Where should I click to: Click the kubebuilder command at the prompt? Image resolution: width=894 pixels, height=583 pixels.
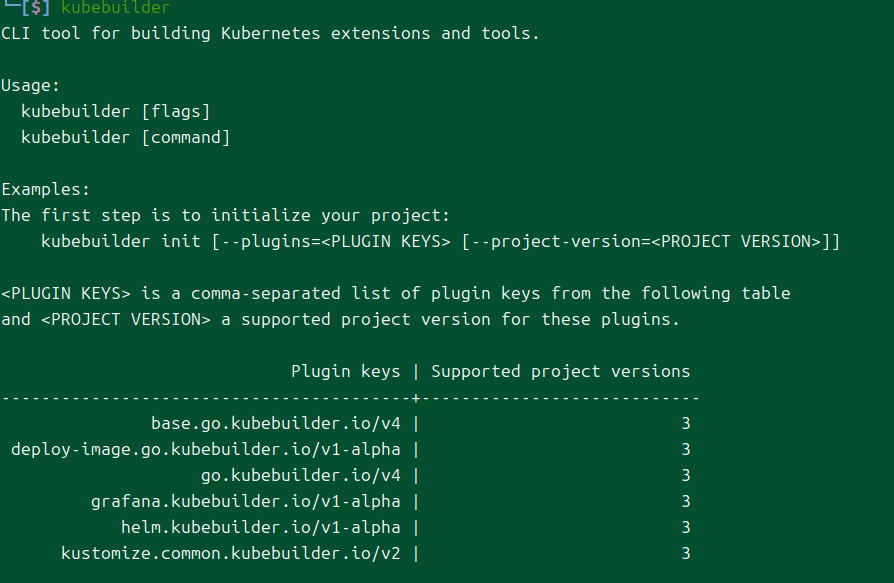point(115,7)
